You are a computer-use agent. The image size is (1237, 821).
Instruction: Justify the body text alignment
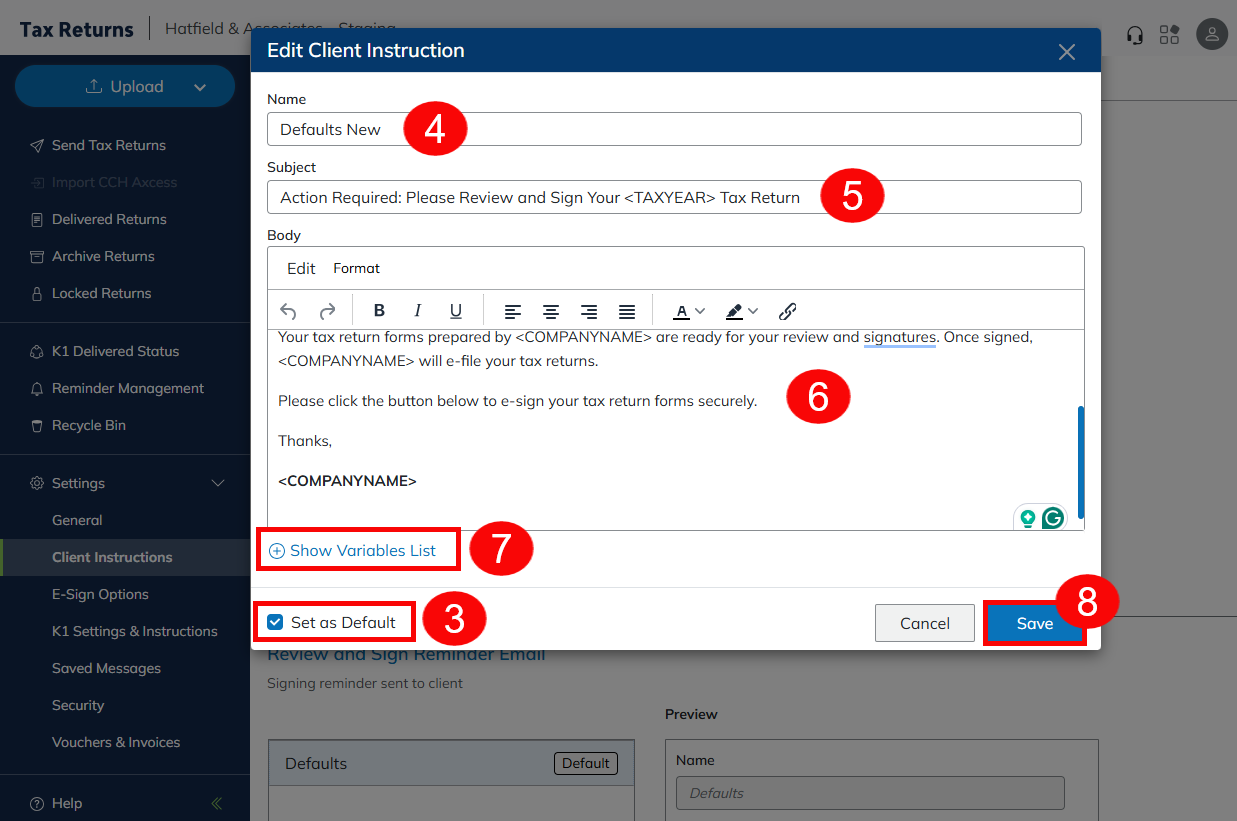pos(627,311)
